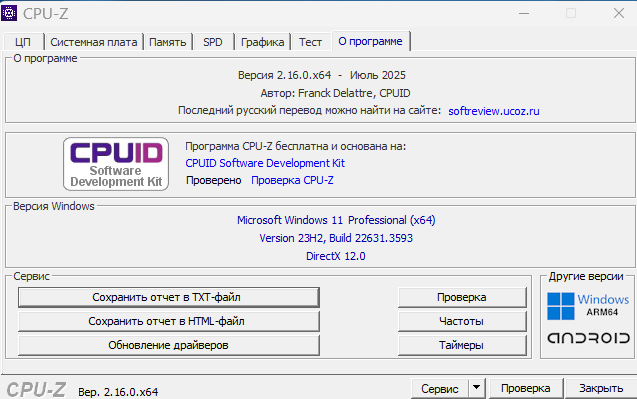This screenshot has width=637, height=399.
Task: Select the Память tab
Action: 168,42
